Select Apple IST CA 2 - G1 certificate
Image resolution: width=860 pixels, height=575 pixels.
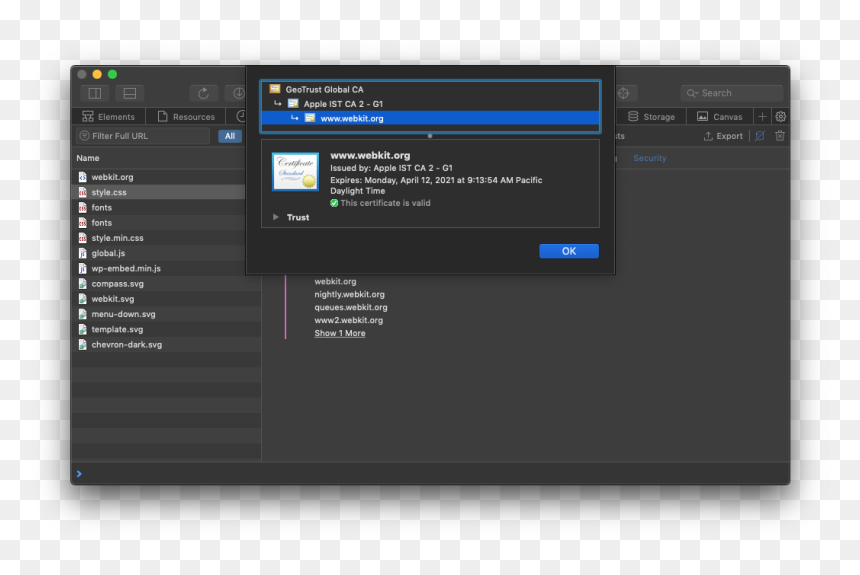click(x=430, y=104)
